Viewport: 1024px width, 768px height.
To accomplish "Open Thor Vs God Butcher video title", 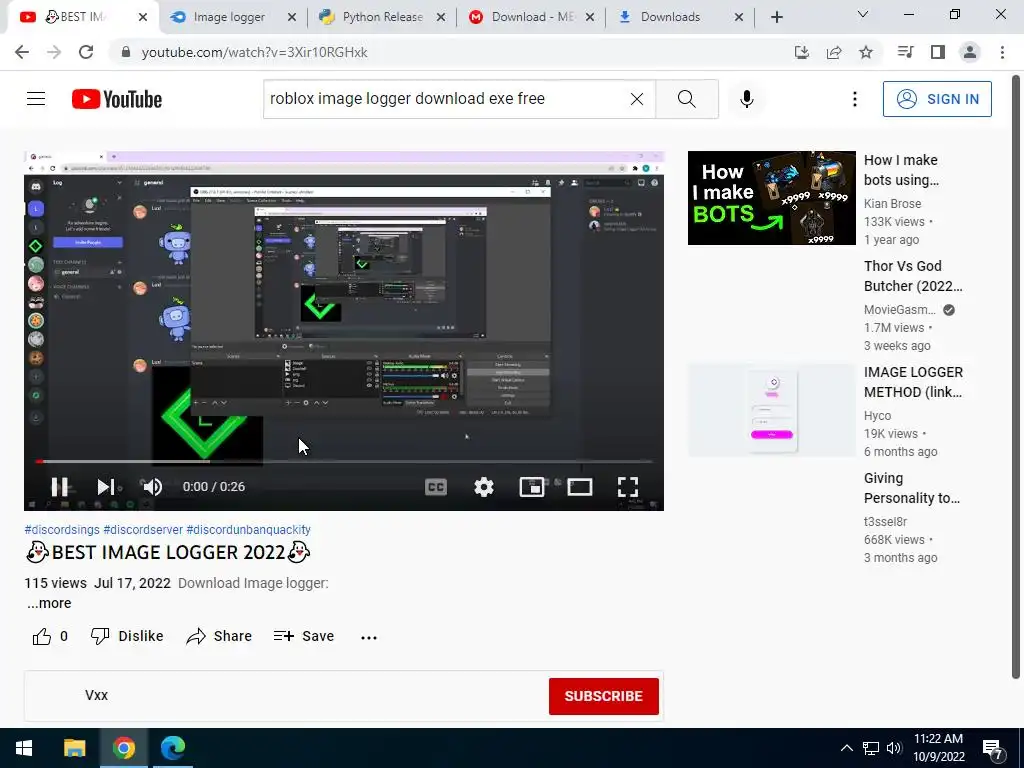I will click(913, 276).
